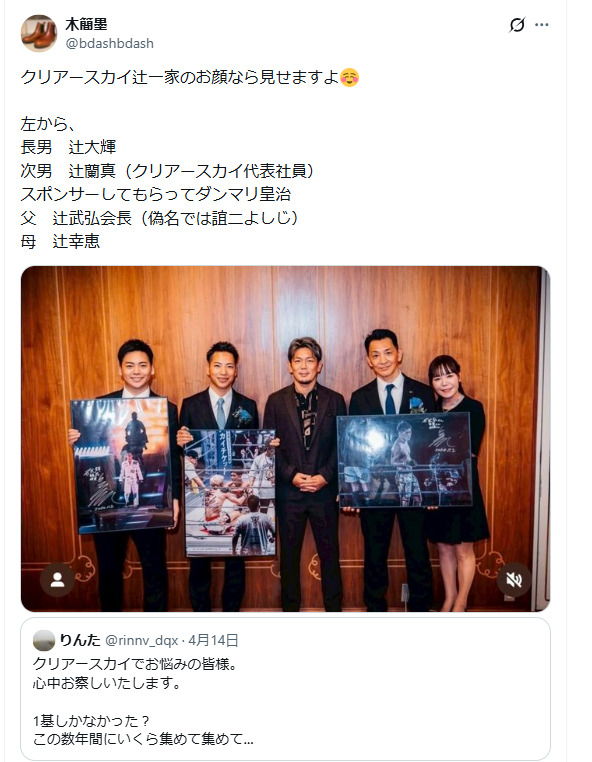The image size is (592, 762).
Task: Click the smiling blush emoji
Action: (x=349, y=77)
